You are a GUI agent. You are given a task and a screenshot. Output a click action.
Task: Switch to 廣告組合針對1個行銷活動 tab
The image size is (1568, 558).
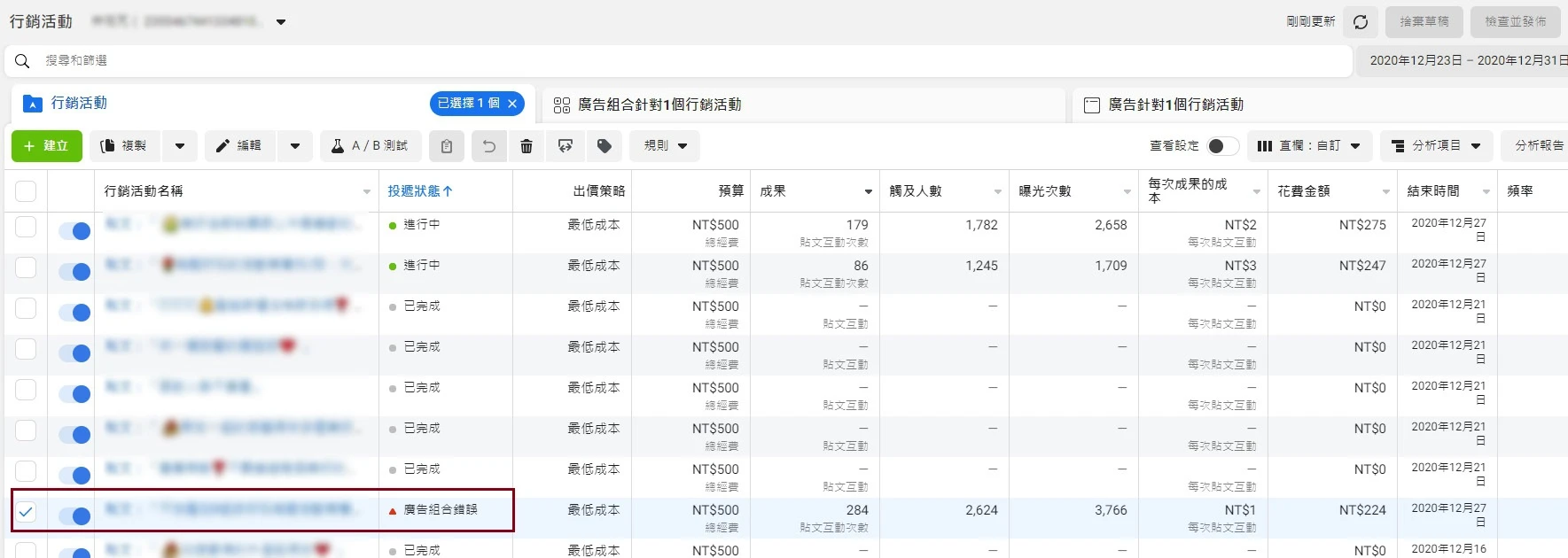(659, 105)
